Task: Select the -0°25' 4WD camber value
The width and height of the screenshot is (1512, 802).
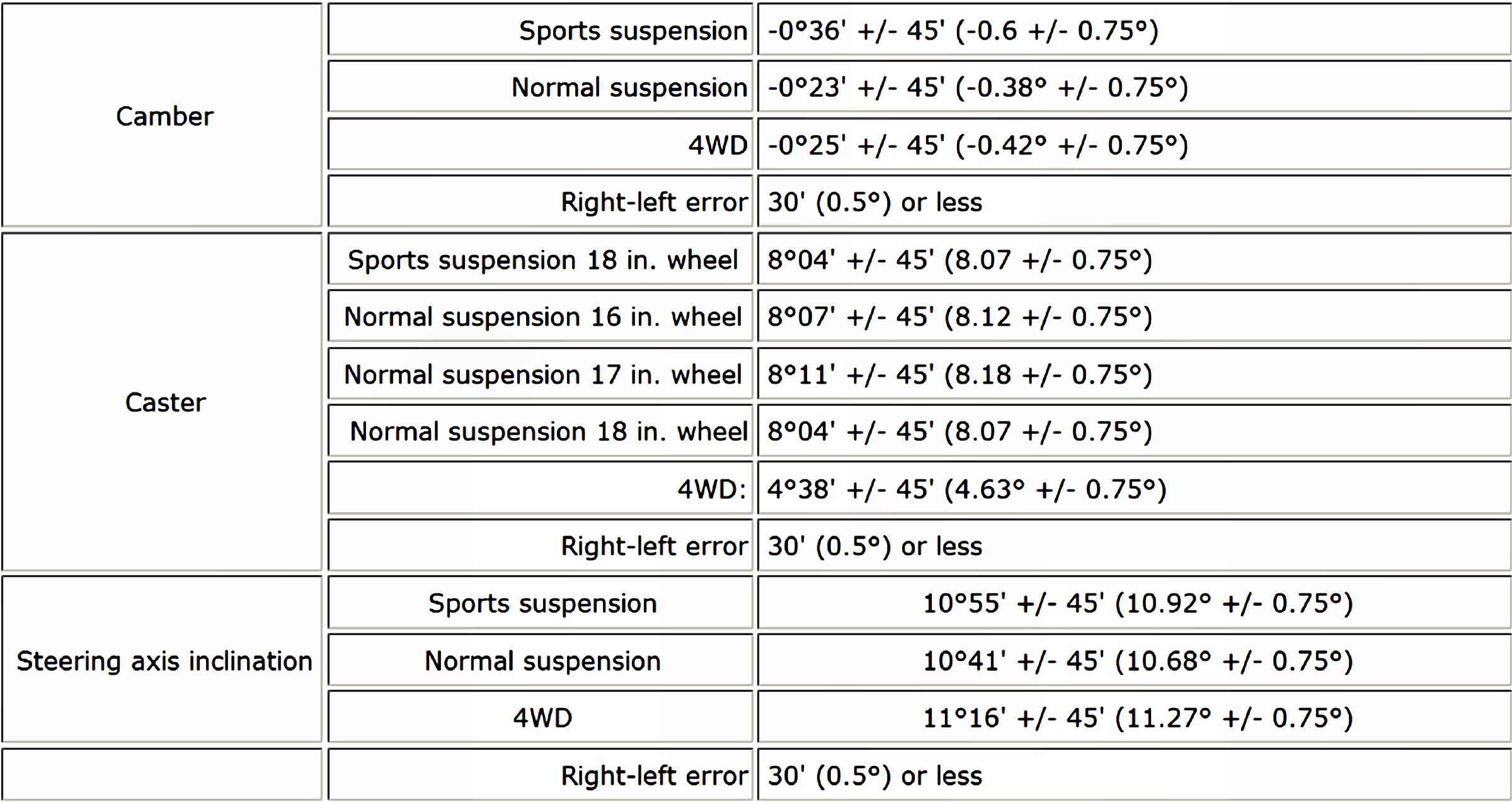Action: pyautogui.click(x=978, y=146)
